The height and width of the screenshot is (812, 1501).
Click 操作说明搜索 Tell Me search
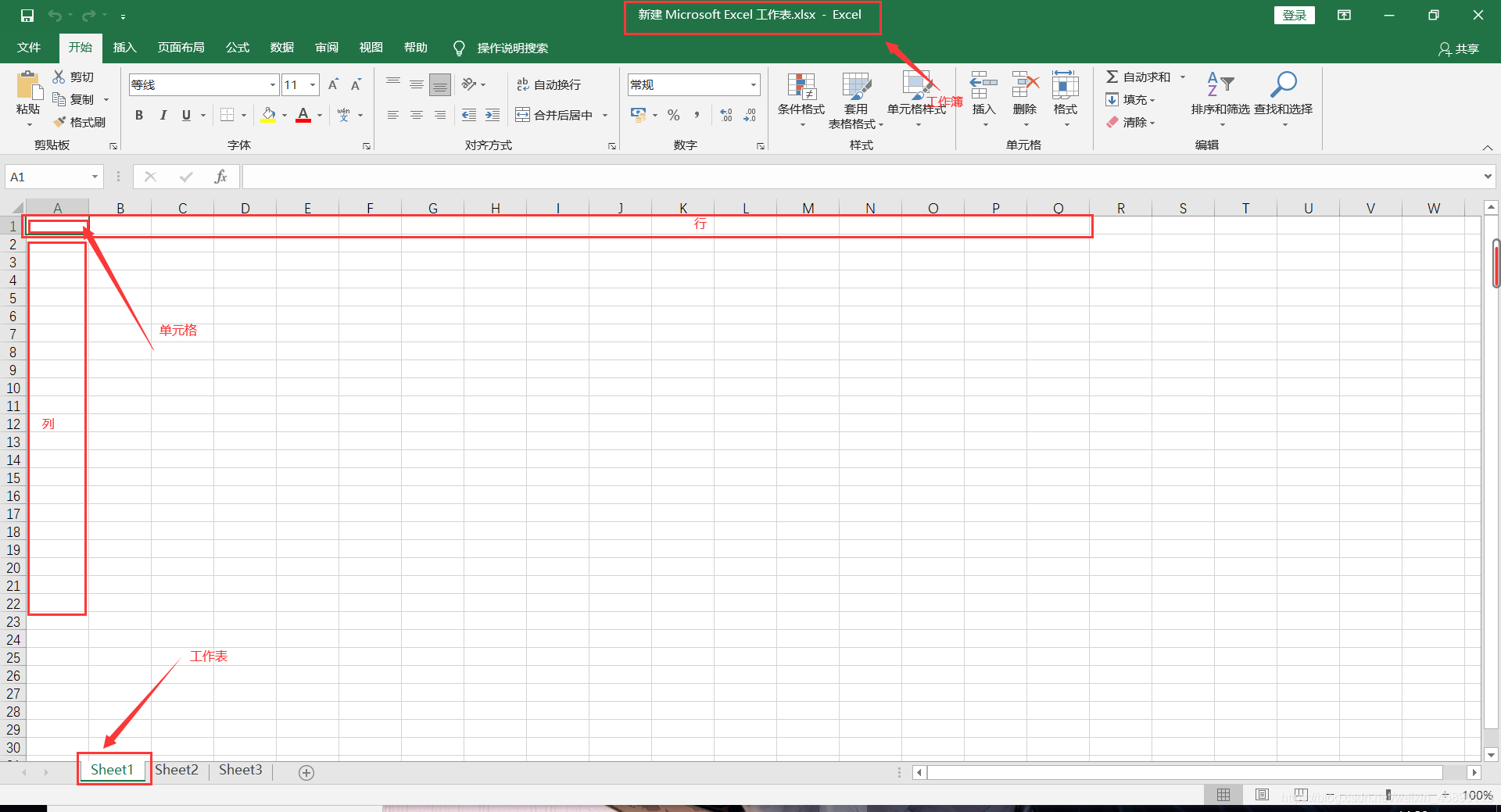(512, 48)
